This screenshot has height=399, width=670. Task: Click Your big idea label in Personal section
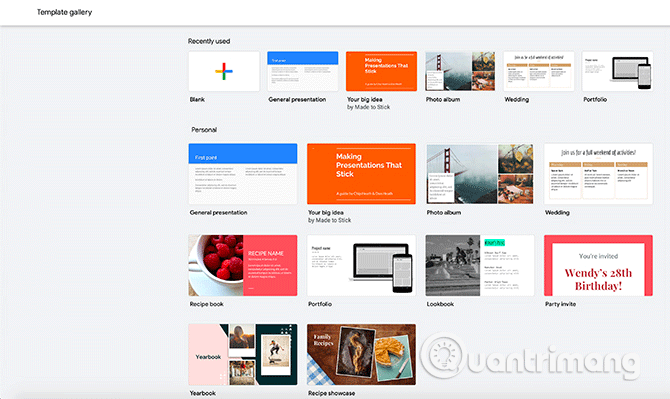coord(326,212)
